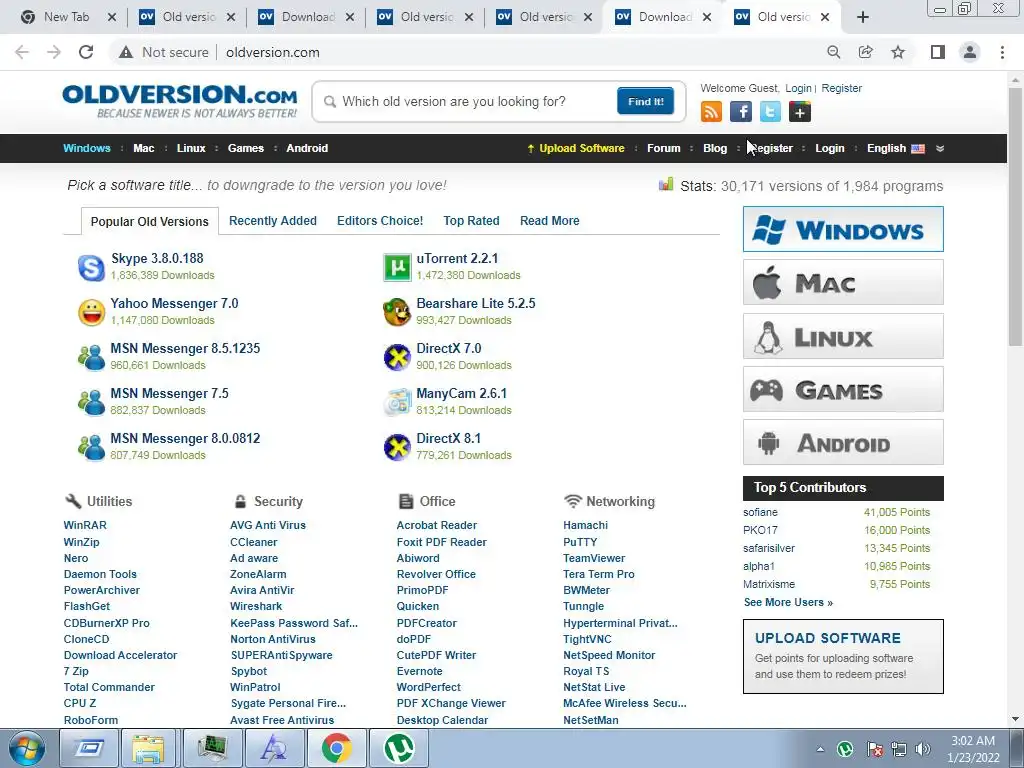Open the WinRAR link under Utilities
This screenshot has height=768, width=1024.
[85, 525]
